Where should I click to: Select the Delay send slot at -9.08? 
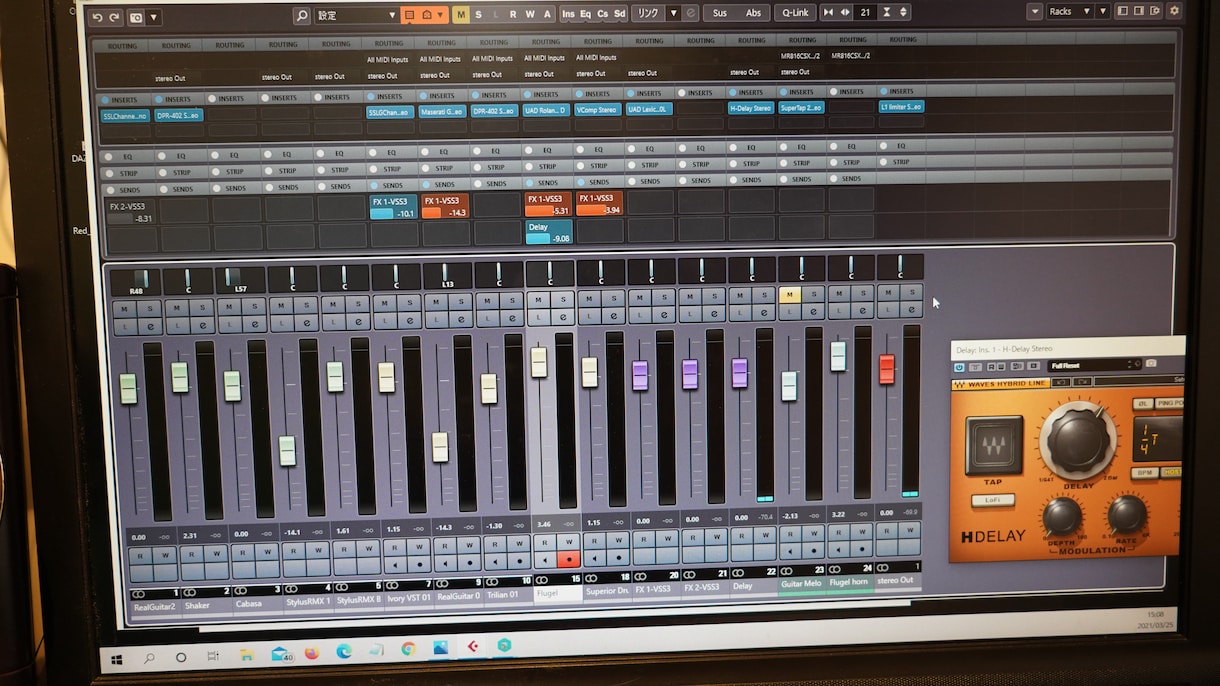tap(548, 232)
